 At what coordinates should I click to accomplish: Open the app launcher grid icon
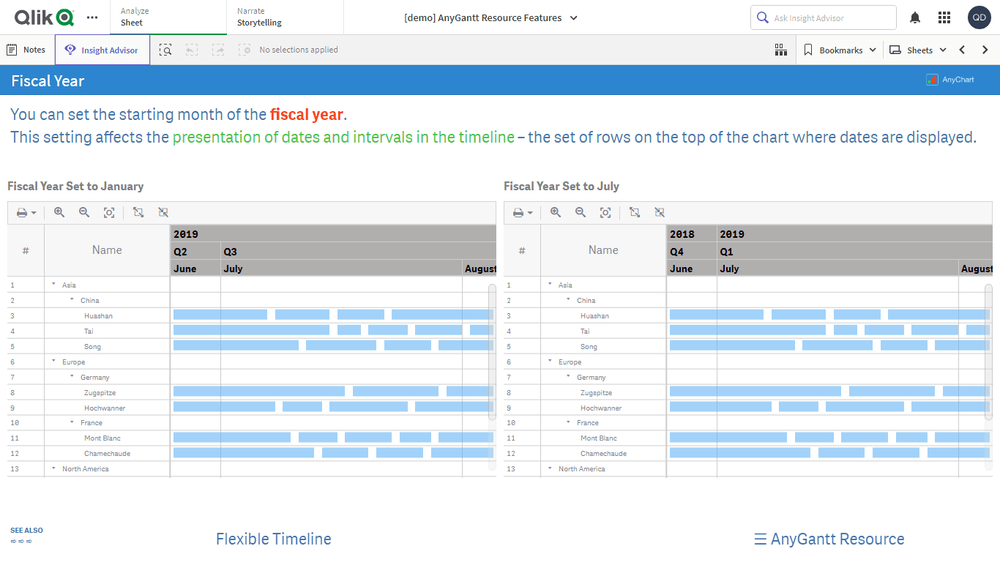coord(944,18)
